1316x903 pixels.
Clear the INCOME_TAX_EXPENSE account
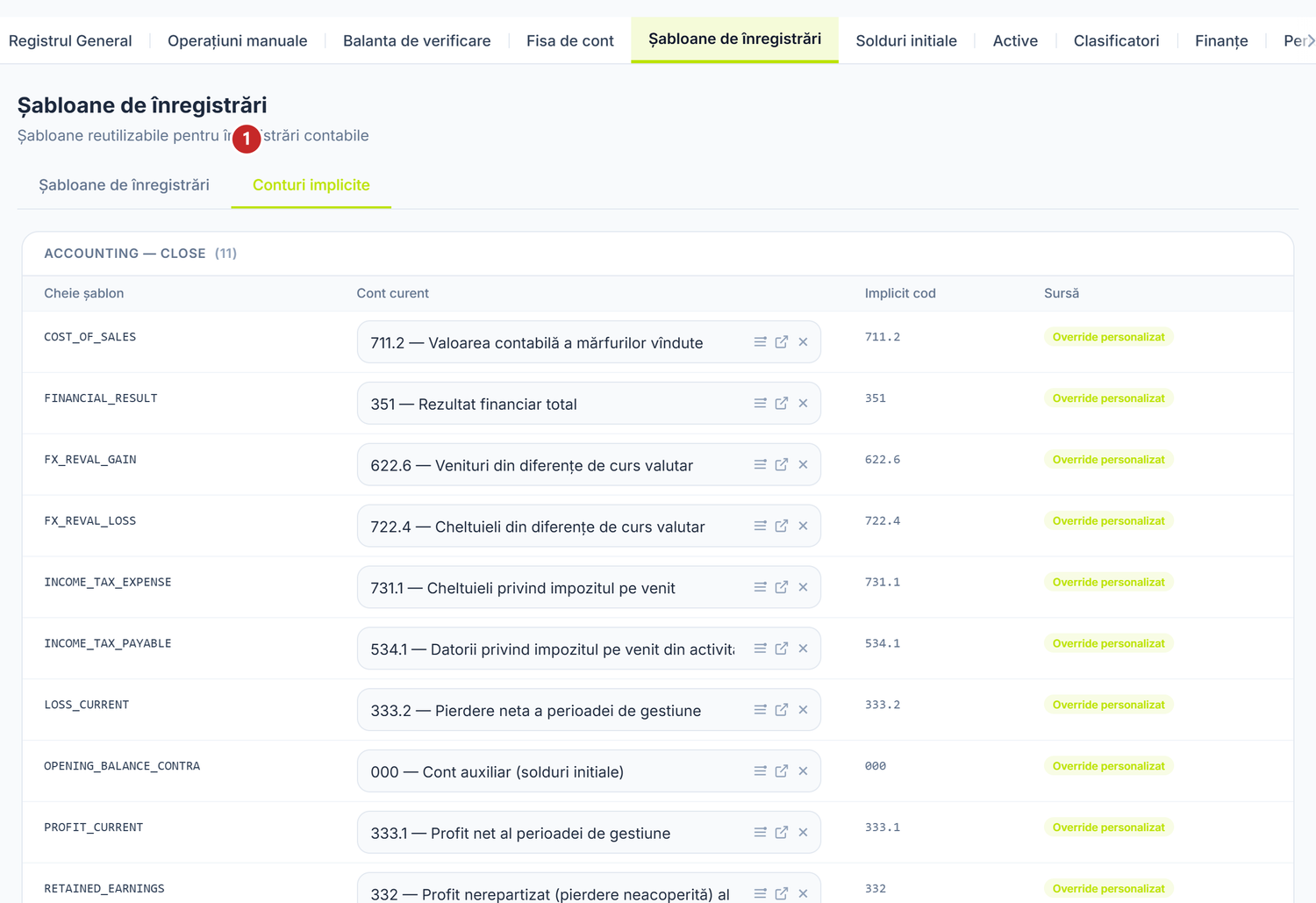[803, 587]
